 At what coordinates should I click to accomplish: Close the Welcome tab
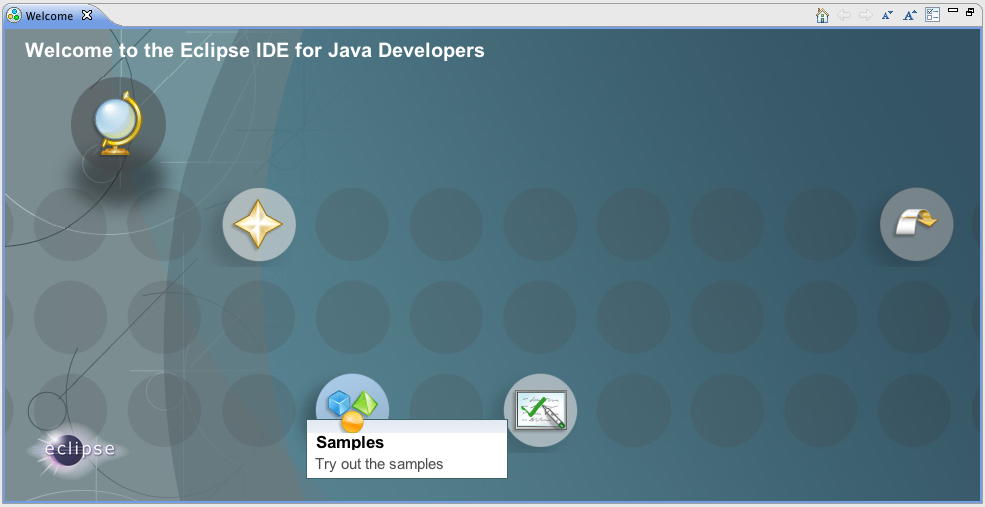[87, 15]
